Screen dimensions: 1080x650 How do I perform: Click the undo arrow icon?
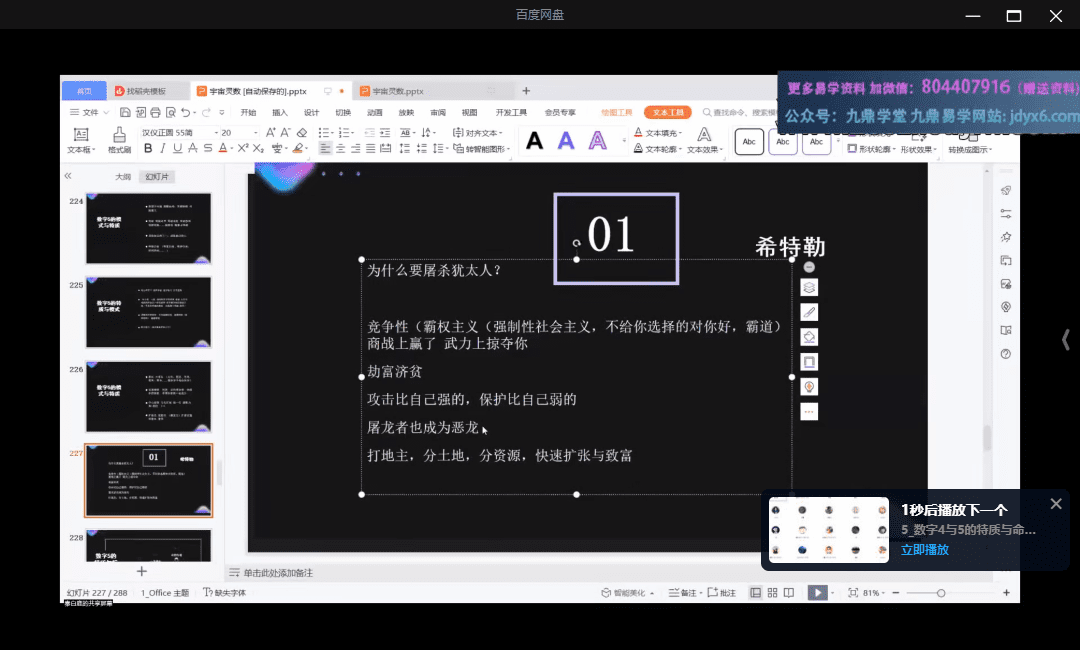pyautogui.click(x=185, y=112)
